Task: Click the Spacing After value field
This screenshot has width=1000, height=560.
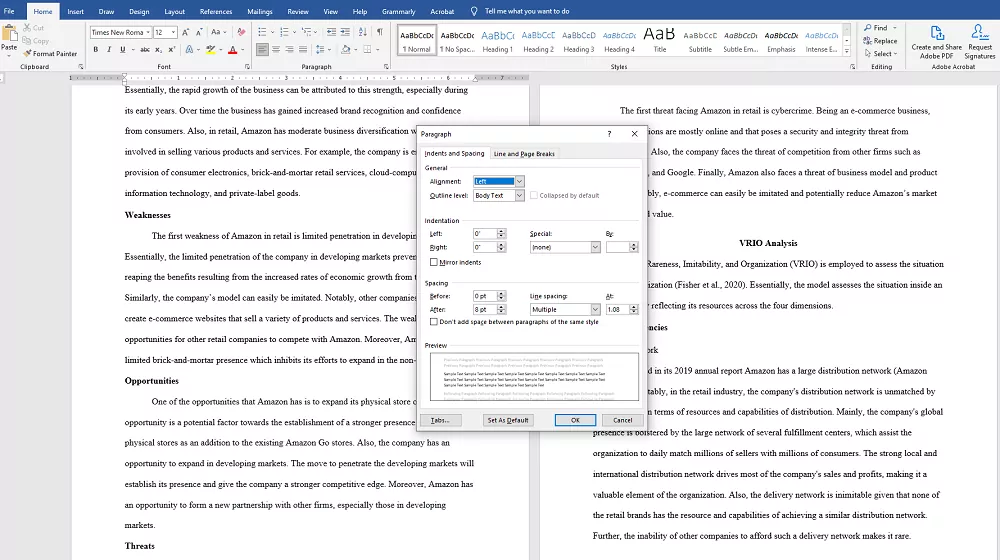Action: coord(485,309)
